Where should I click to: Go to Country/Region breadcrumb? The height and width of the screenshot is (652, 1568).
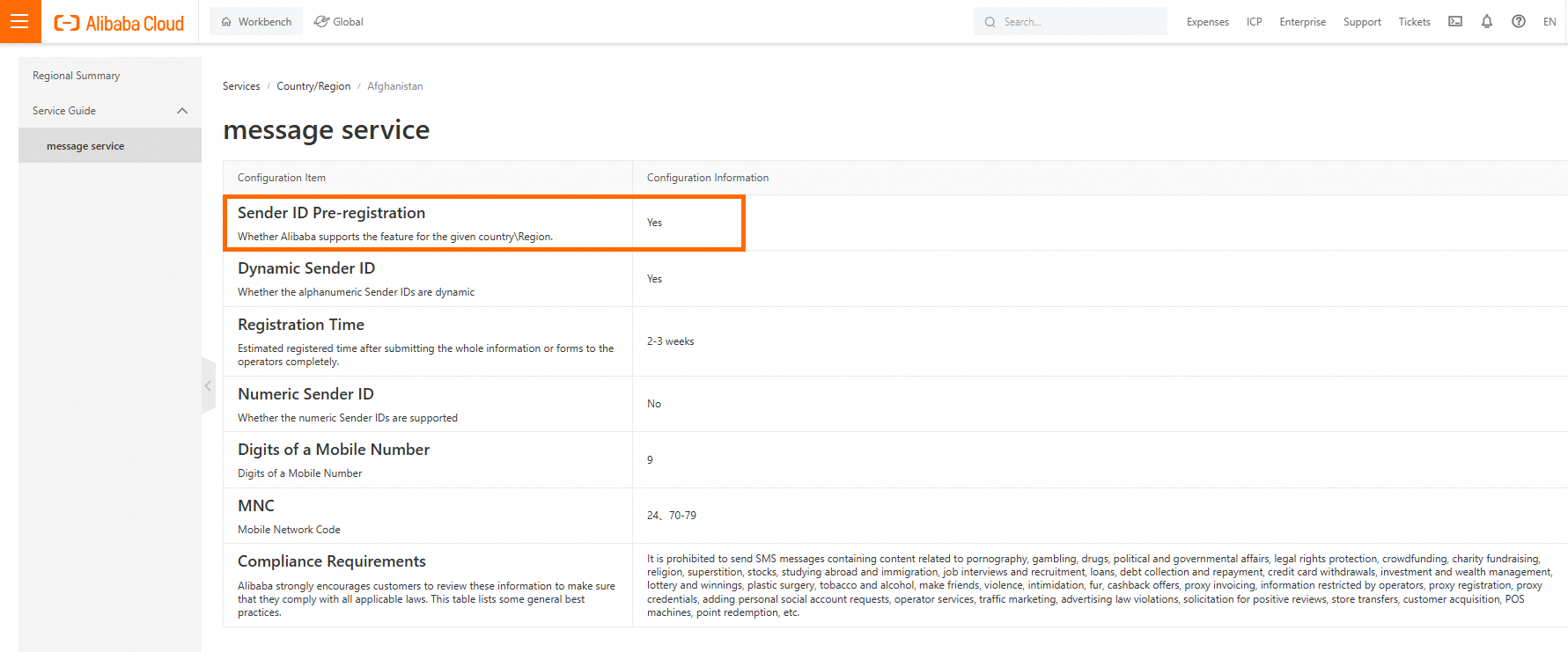point(313,86)
